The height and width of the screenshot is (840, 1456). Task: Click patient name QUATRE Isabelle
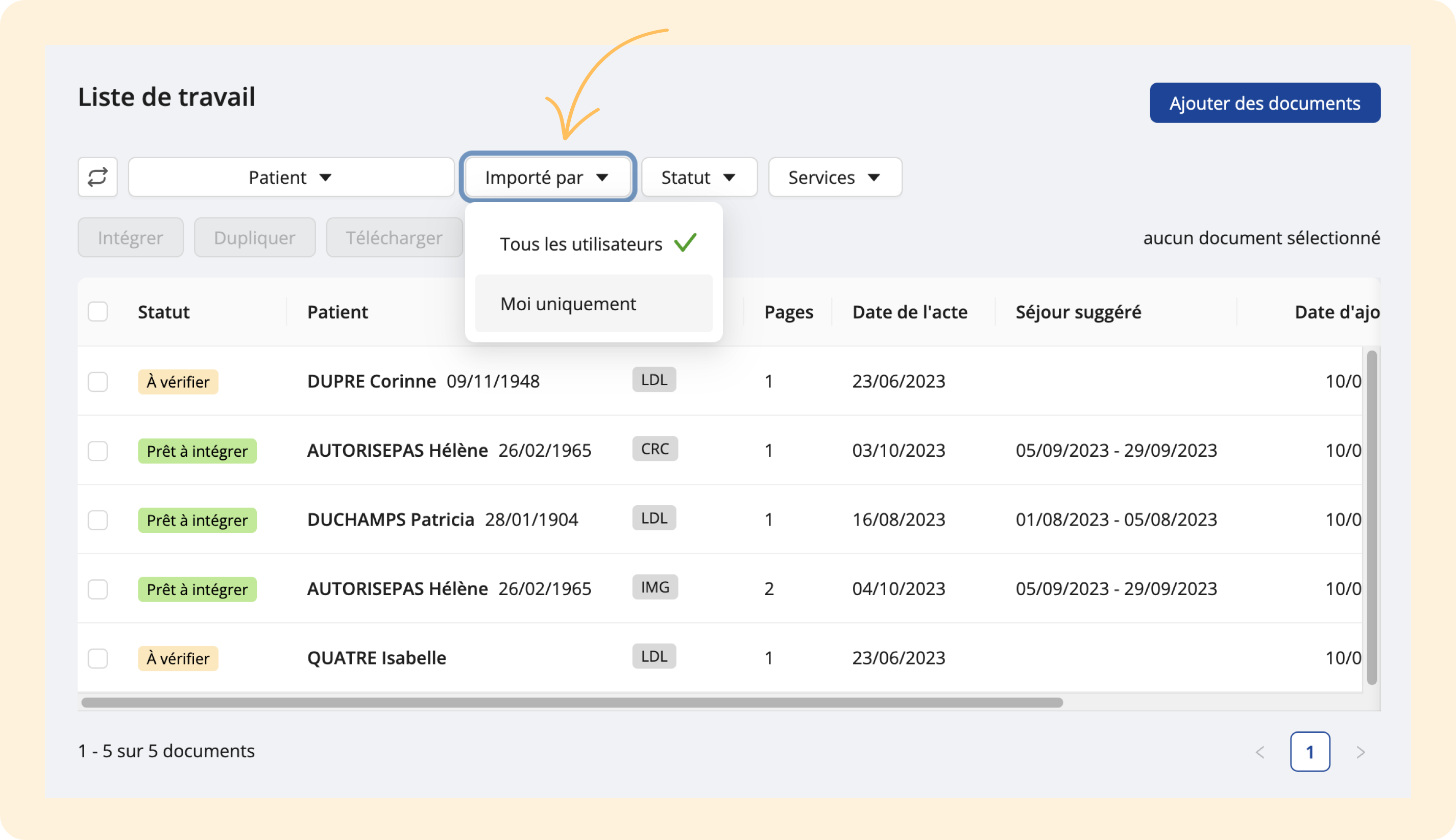[x=377, y=658]
